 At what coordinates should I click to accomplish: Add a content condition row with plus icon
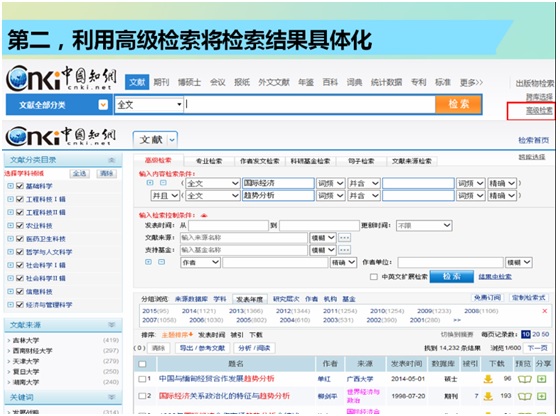[150, 183]
